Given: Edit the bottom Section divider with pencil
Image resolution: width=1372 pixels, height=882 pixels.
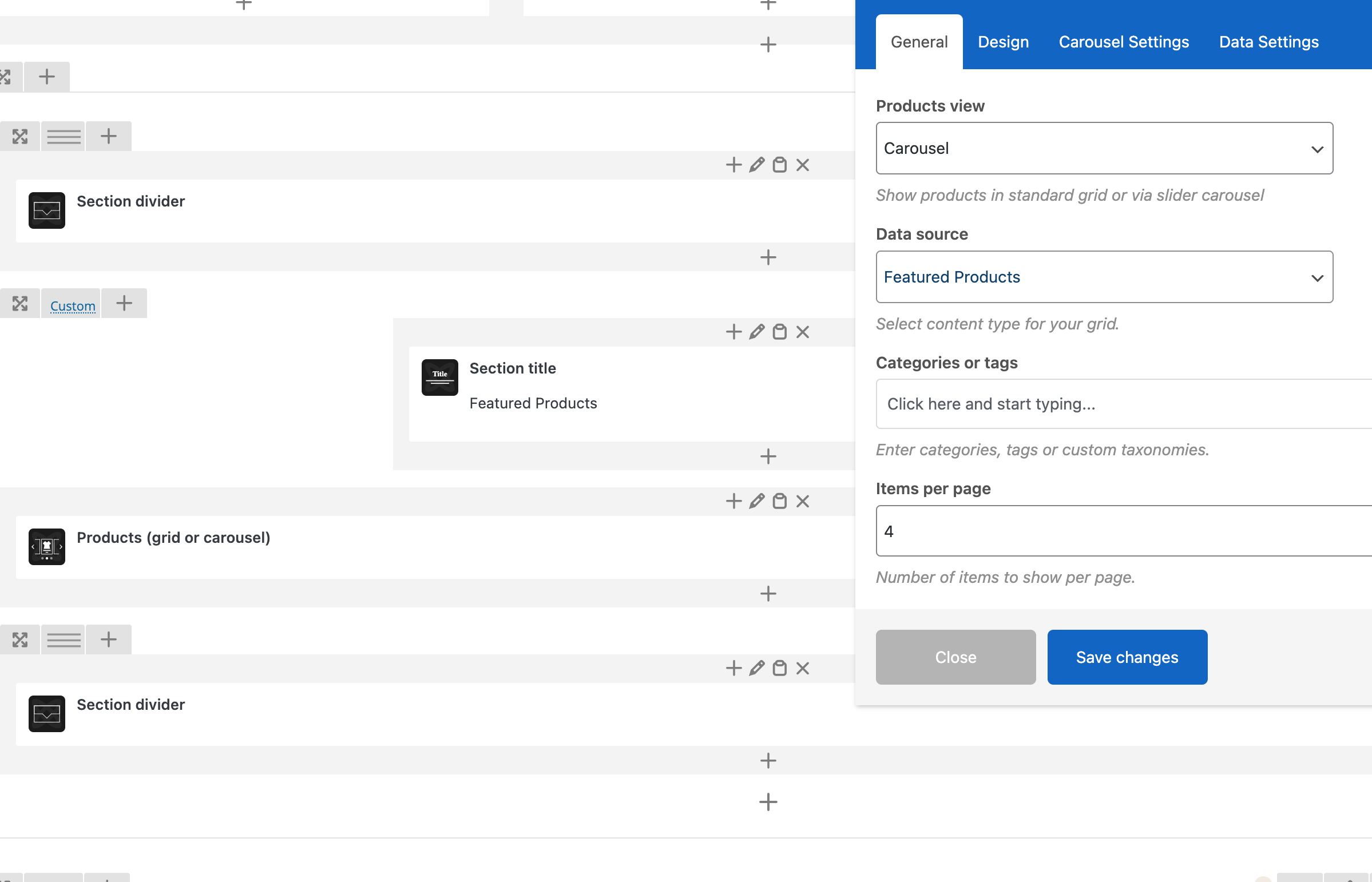Looking at the screenshot, I should tap(757, 668).
